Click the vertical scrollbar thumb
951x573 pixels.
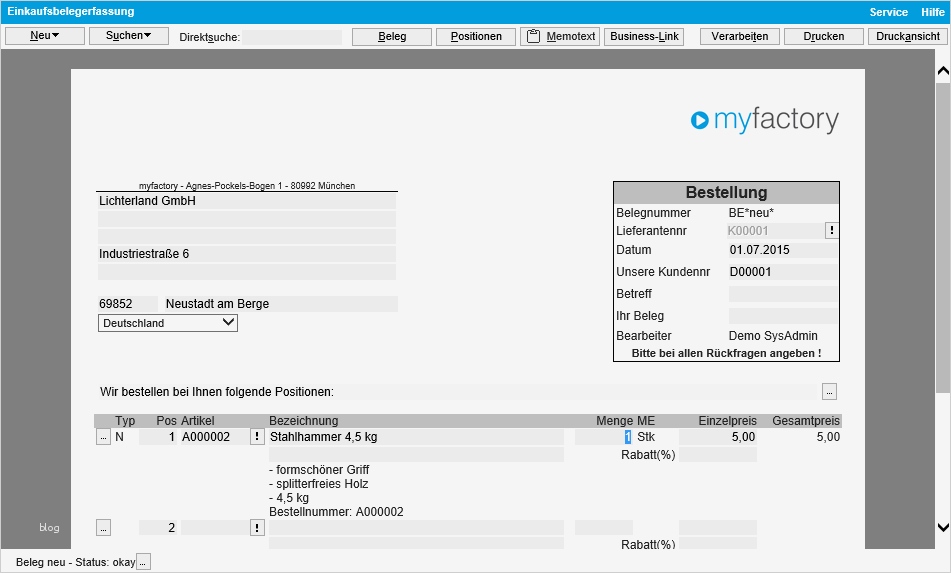point(943,238)
